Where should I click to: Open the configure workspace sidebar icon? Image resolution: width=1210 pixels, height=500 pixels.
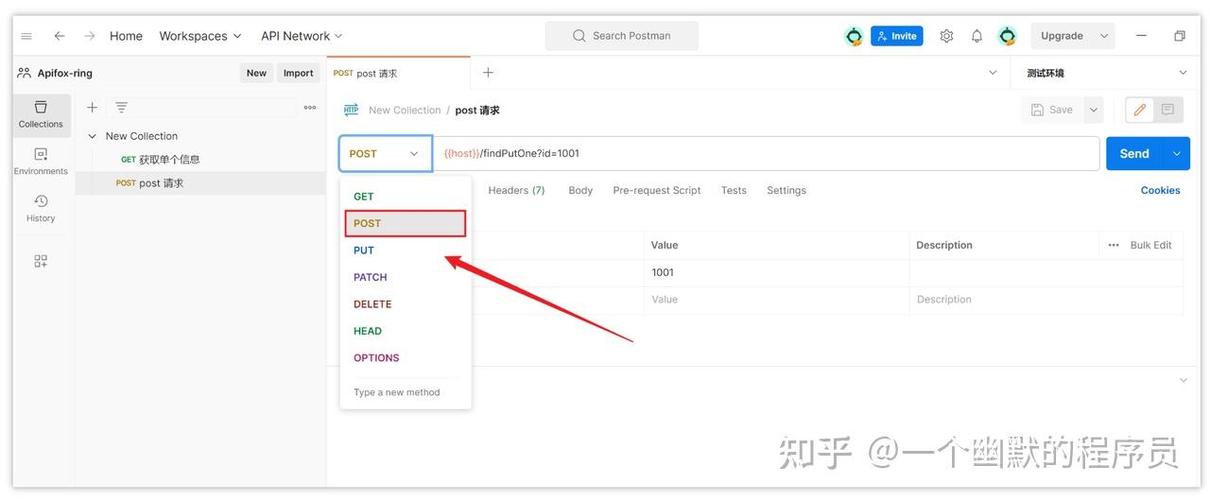[41, 261]
